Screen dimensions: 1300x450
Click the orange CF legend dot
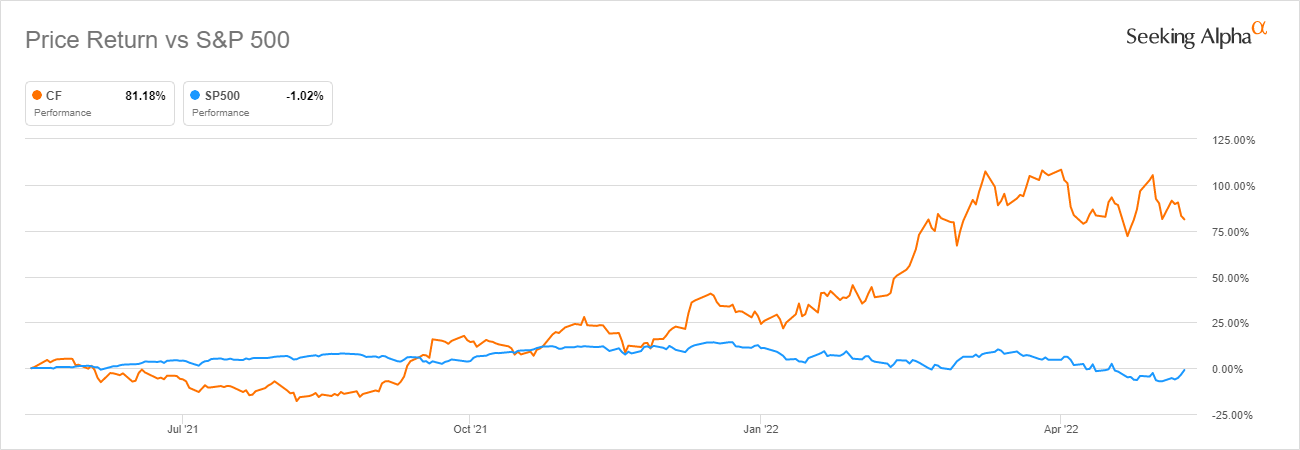click(x=38, y=95)
